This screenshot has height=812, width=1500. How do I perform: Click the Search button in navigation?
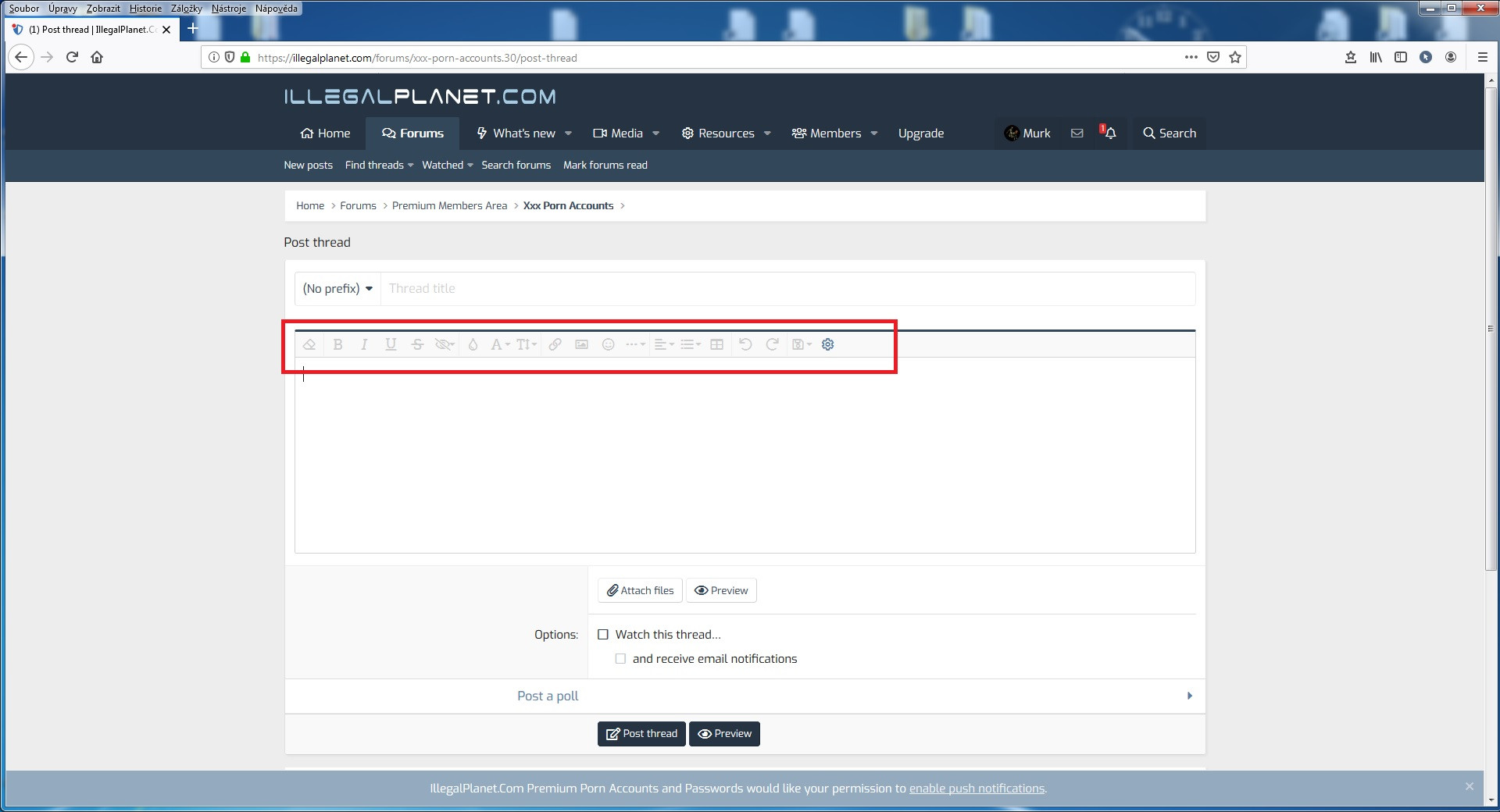point(1170,134)
